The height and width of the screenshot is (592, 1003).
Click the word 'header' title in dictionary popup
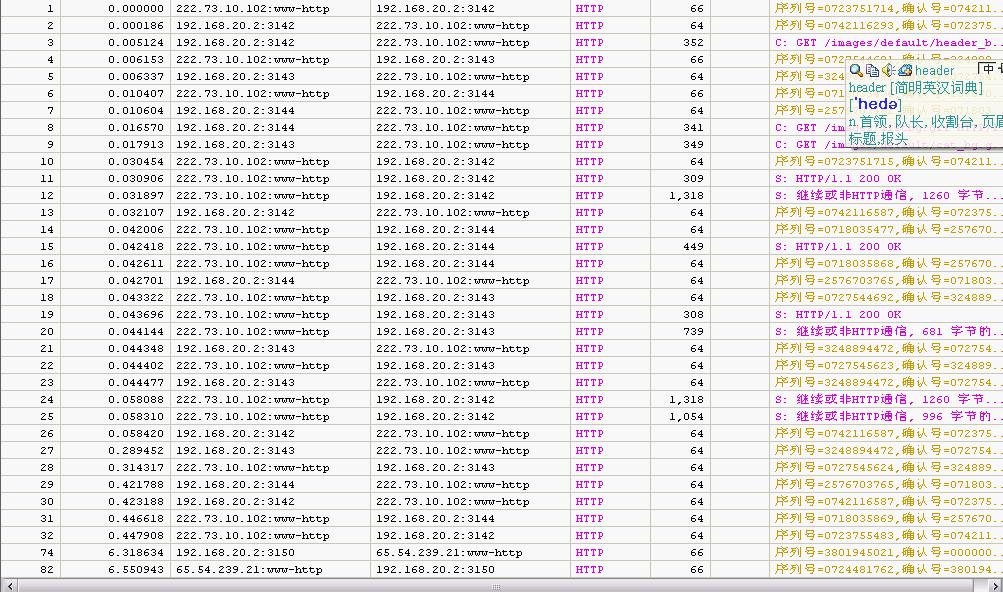(x=935, y=70)
